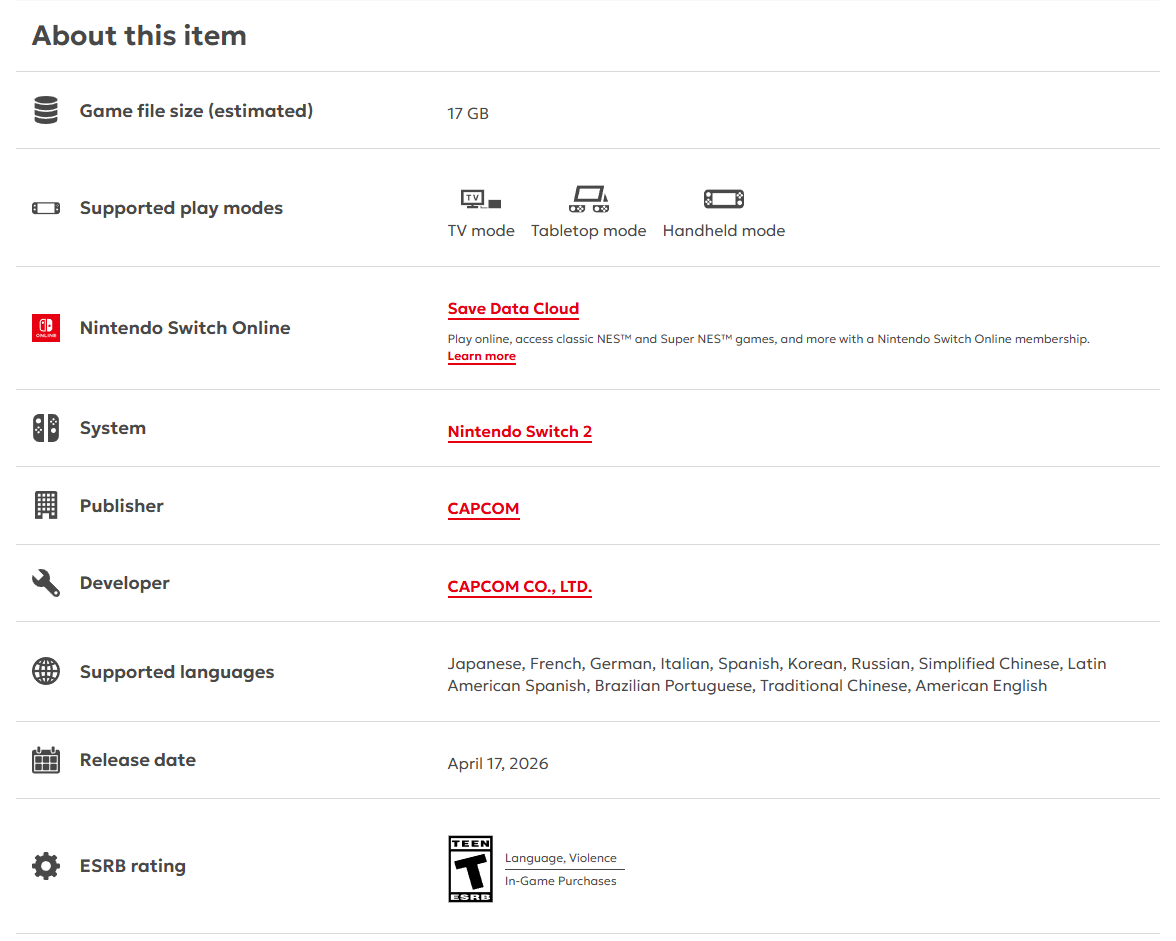
Task: Click the Tabletop mode icon
Action: pyautogui.click(x=588, y=199)
